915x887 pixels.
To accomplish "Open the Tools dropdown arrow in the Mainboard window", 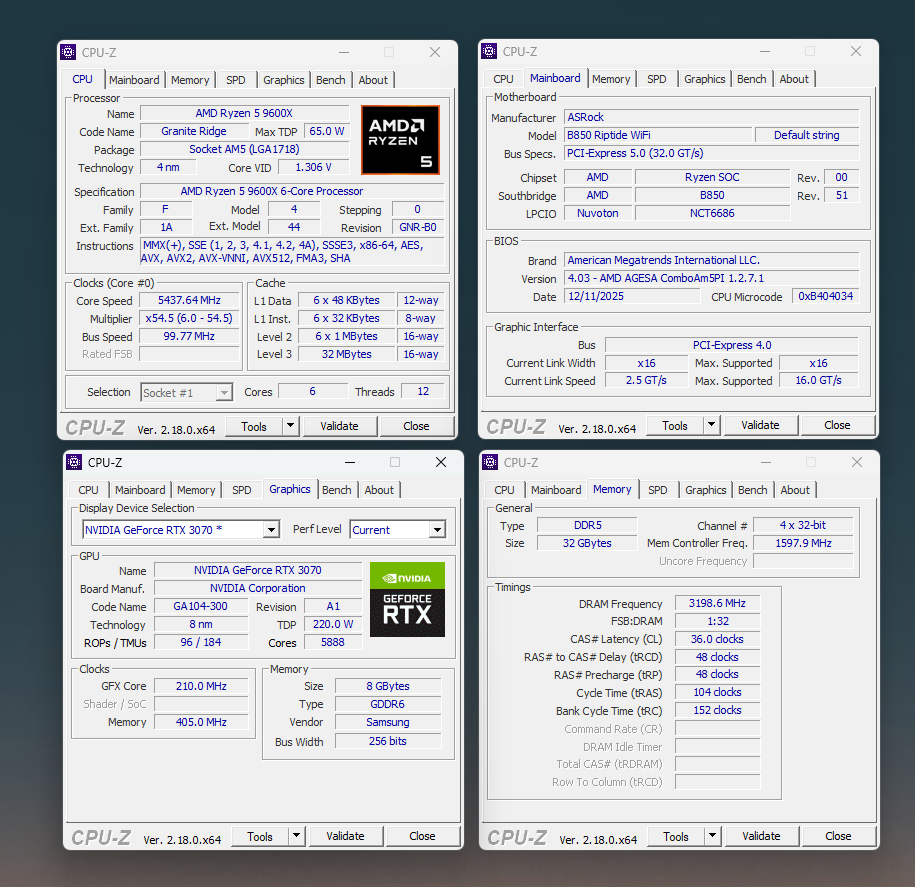I will point(711,425).
